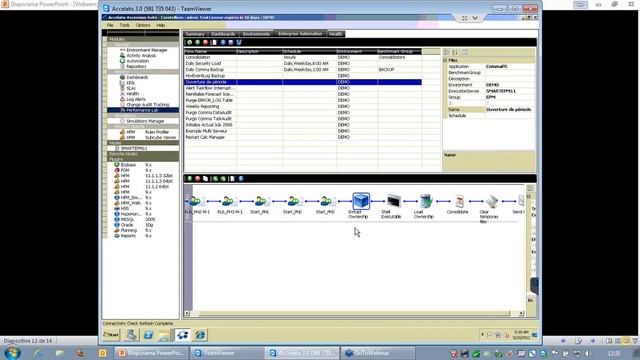The width and height of the screenshot is (640, 360).
Task: Open Change Audit Tracking in the sidebar
Action: coord(147,104)
